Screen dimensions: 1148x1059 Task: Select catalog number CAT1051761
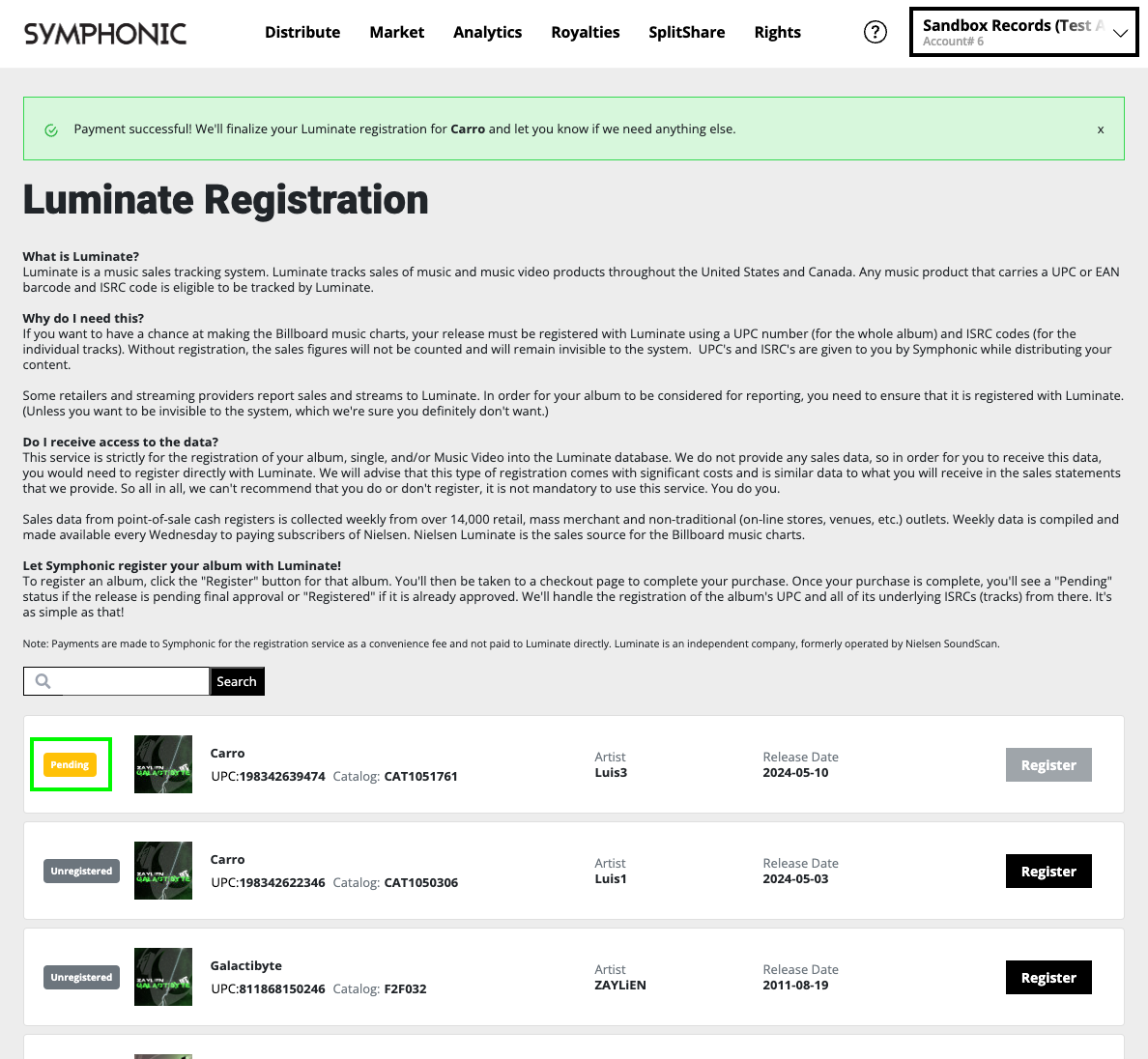[x=421, y=777]
